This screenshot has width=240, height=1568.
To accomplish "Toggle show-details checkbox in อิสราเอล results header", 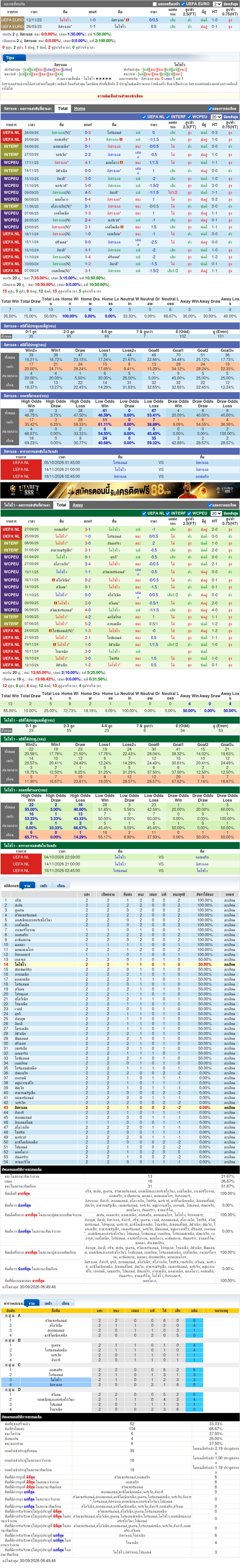I will click(210, 109).
